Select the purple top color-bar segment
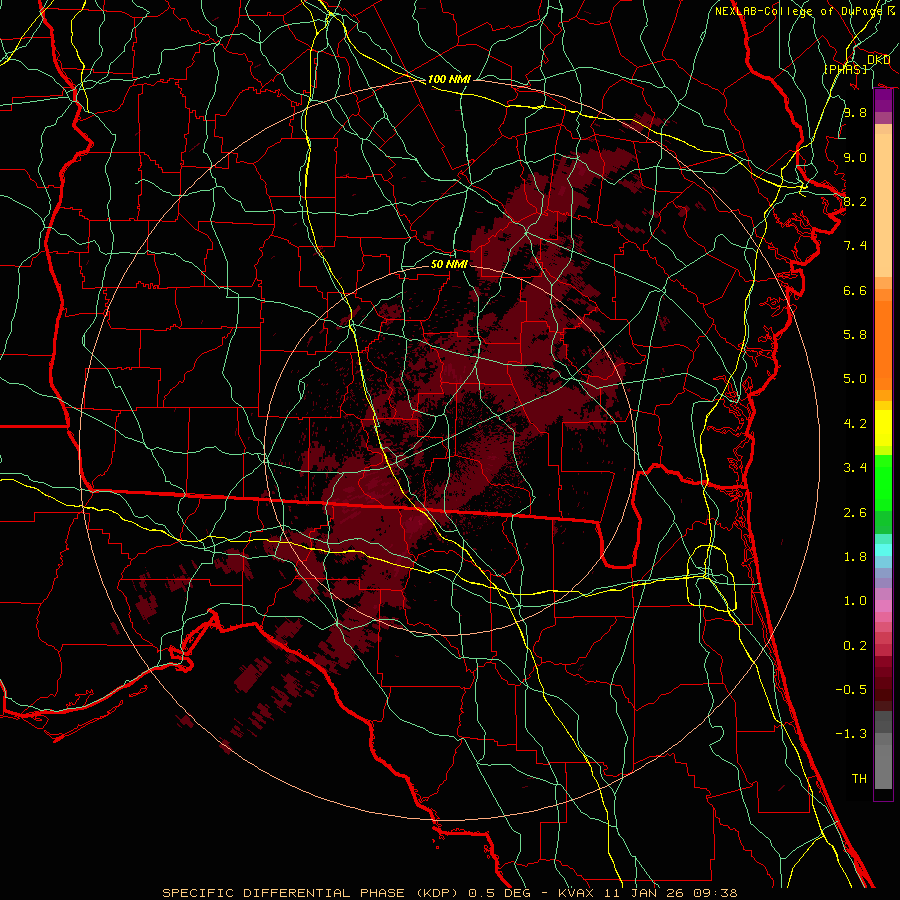The image size is (900, 900). [883, 100]
